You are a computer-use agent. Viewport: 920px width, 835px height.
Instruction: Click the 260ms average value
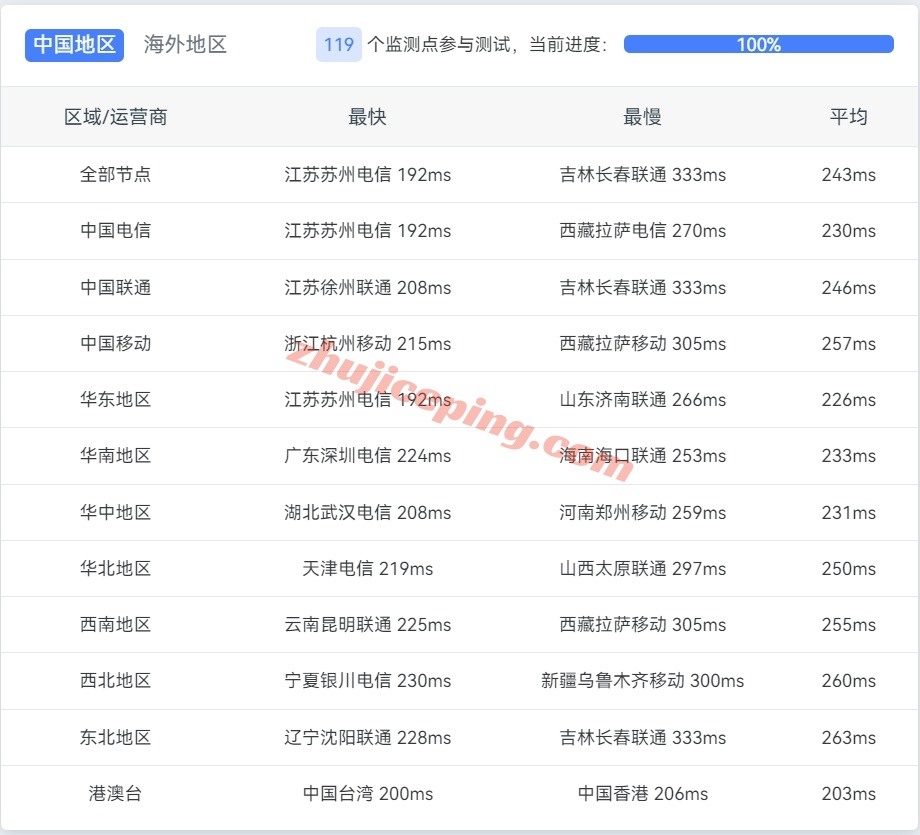pos(848,681)
